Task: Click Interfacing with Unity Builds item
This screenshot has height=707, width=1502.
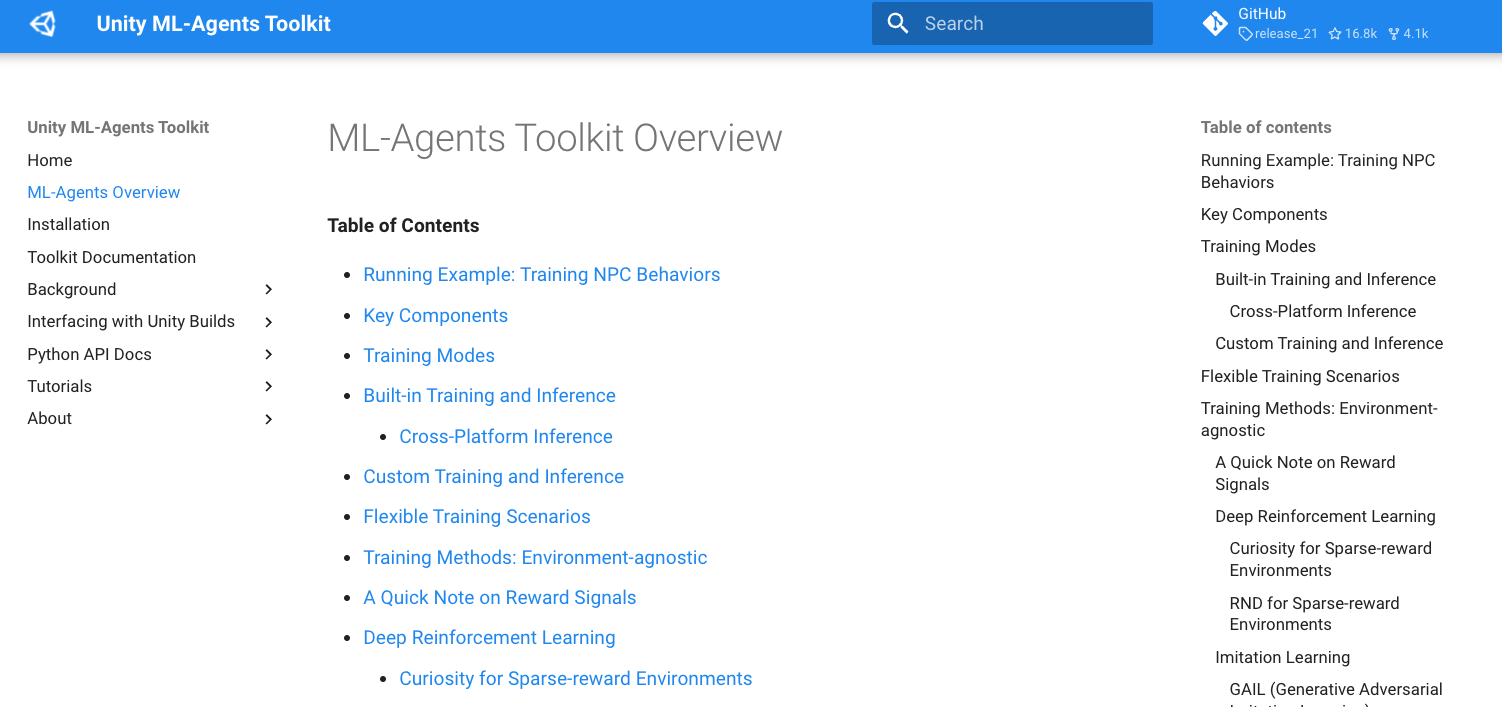Action: (131, 321)
